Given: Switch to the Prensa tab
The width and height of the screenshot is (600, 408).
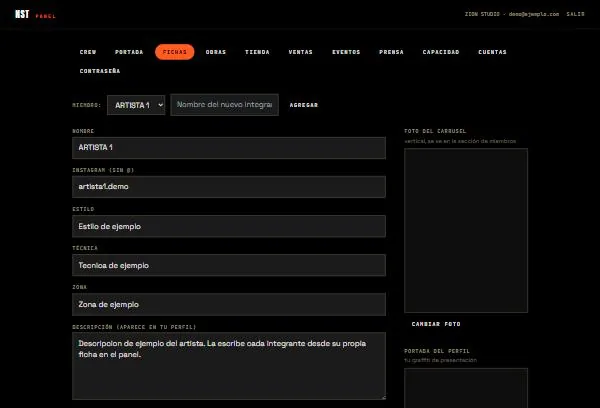Looking at the screenshot, I should coord(391,52).
